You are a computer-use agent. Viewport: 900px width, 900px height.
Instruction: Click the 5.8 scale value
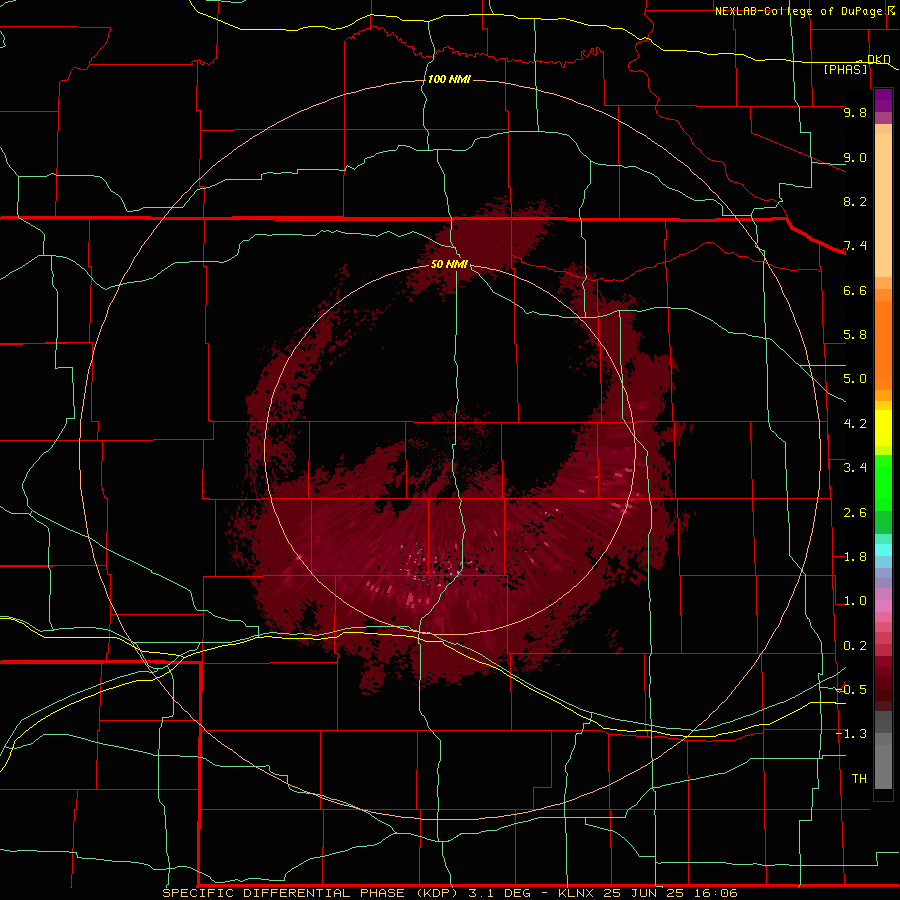click(x=855, y=335)
